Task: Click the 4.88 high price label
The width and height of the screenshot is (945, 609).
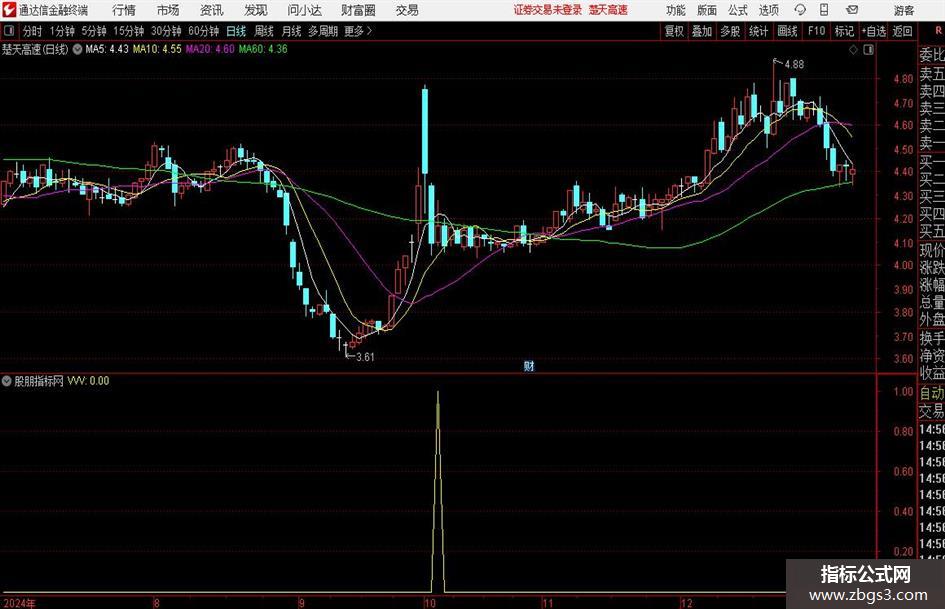Action: tap(794, 65)
